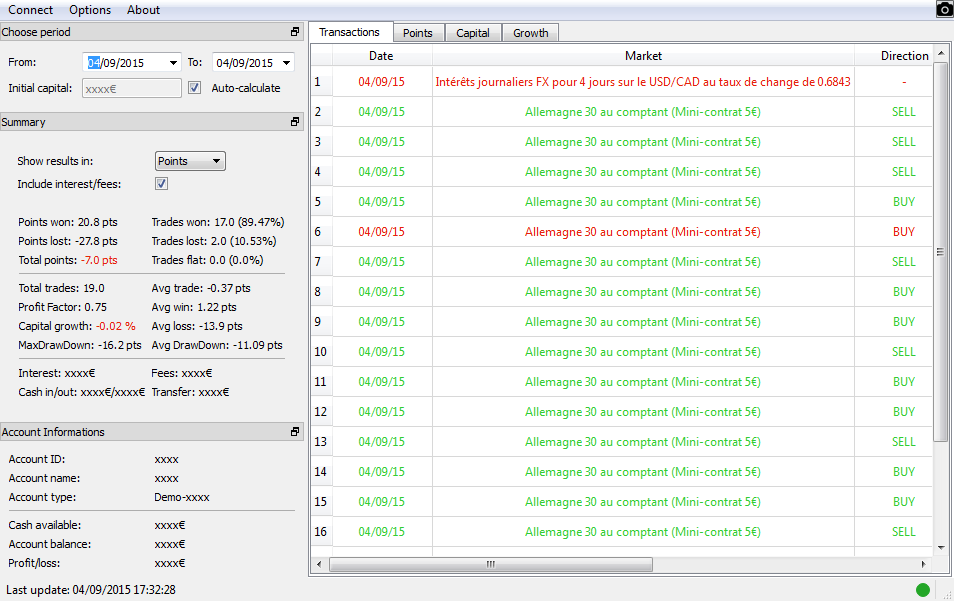Take a screenshot with the camera icon
The height and width of the screenshot is (601, 954).
click(944, 9)
